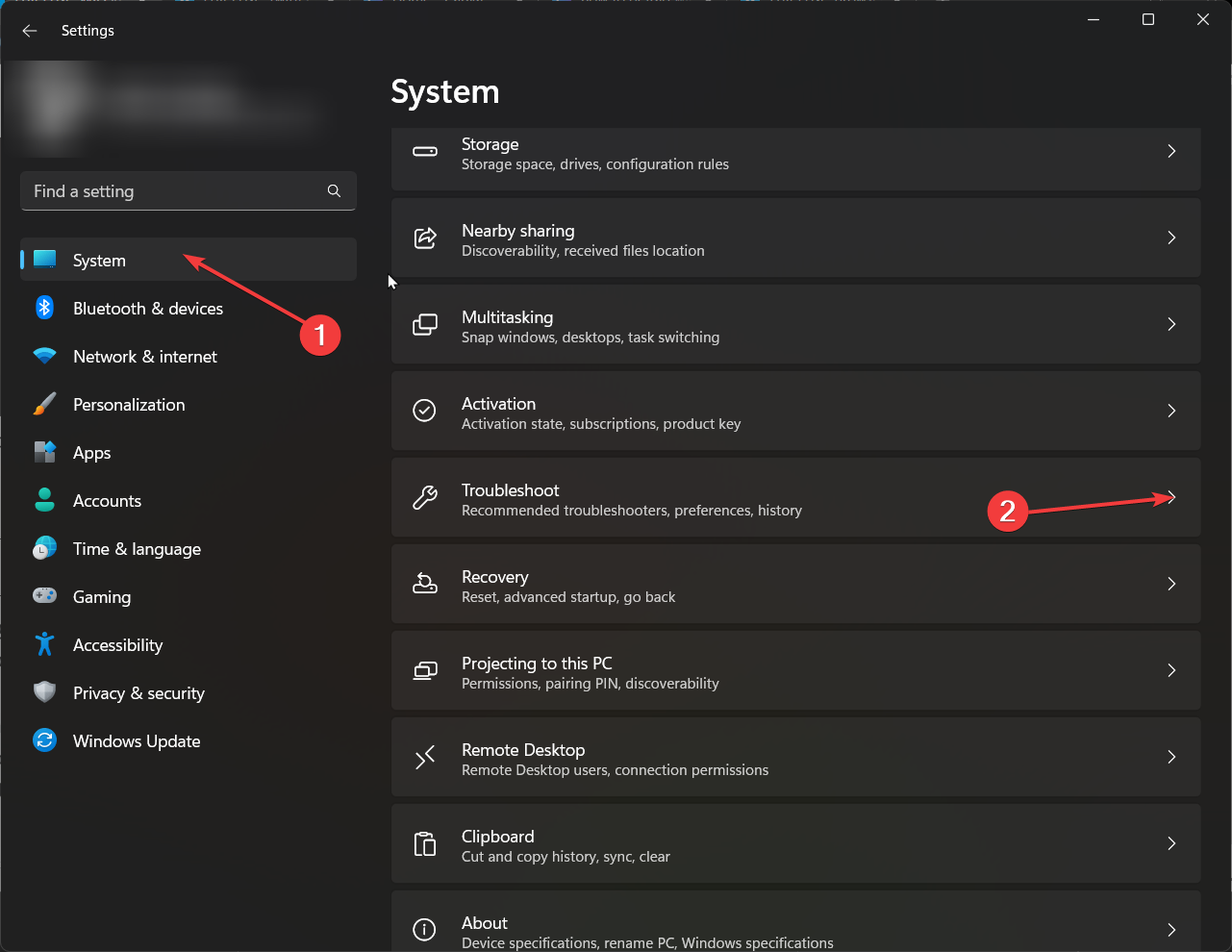The width and height of the screenshot is (1232, 952).
Task: Click the Remote Desktop icon
Action: (424, 757)
